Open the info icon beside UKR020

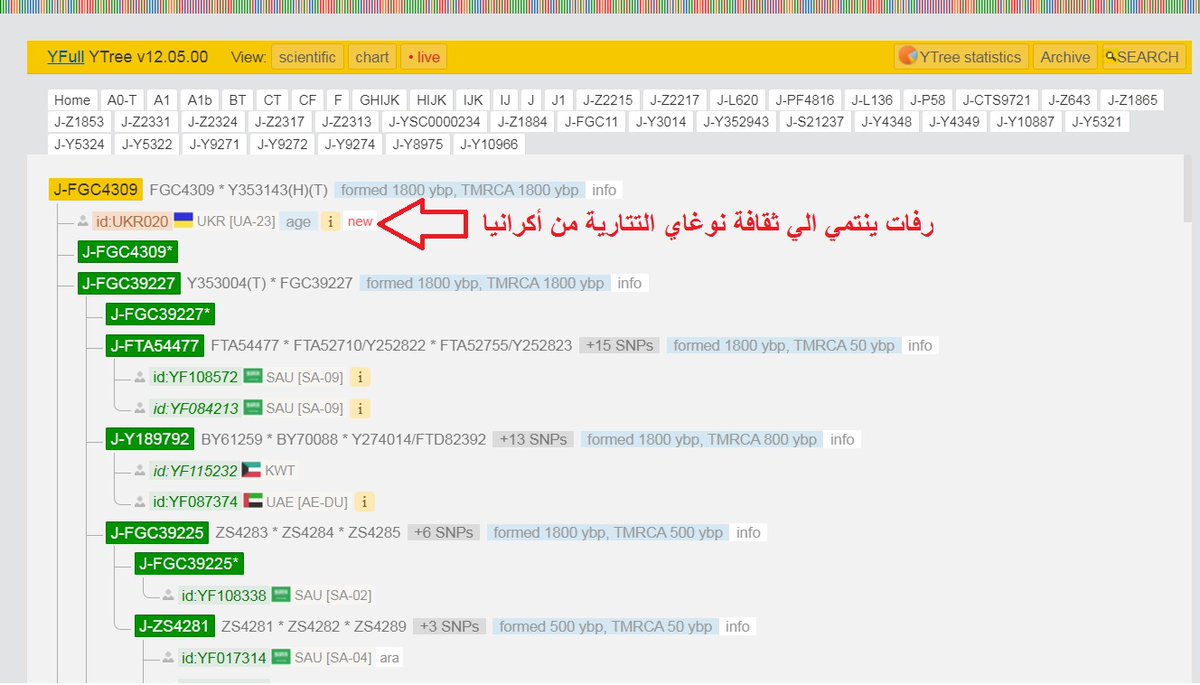point(329,221)
